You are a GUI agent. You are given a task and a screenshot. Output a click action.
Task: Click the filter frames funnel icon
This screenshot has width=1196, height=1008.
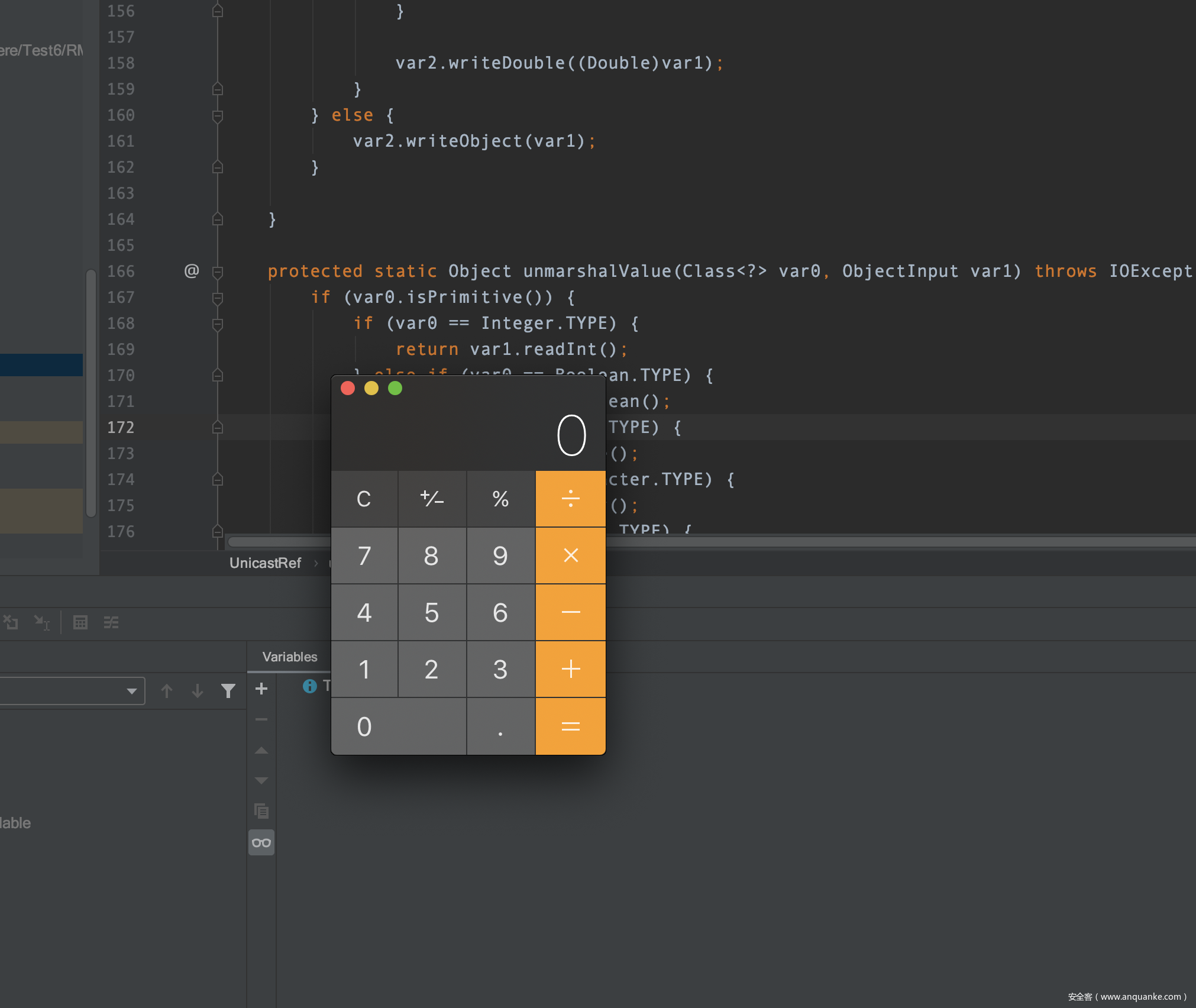point(228,691)
